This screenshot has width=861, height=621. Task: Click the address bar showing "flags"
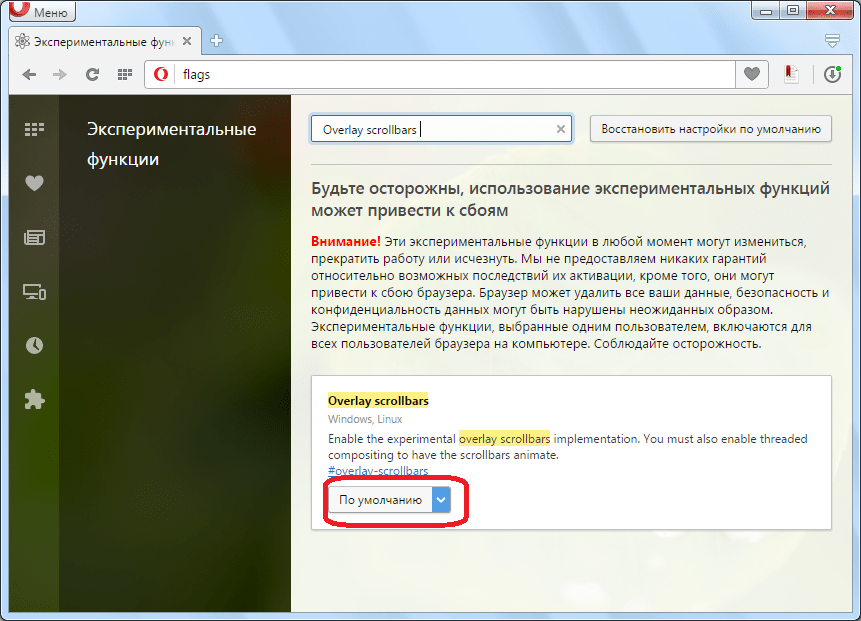pyautogui.click(x=450, y=74)
